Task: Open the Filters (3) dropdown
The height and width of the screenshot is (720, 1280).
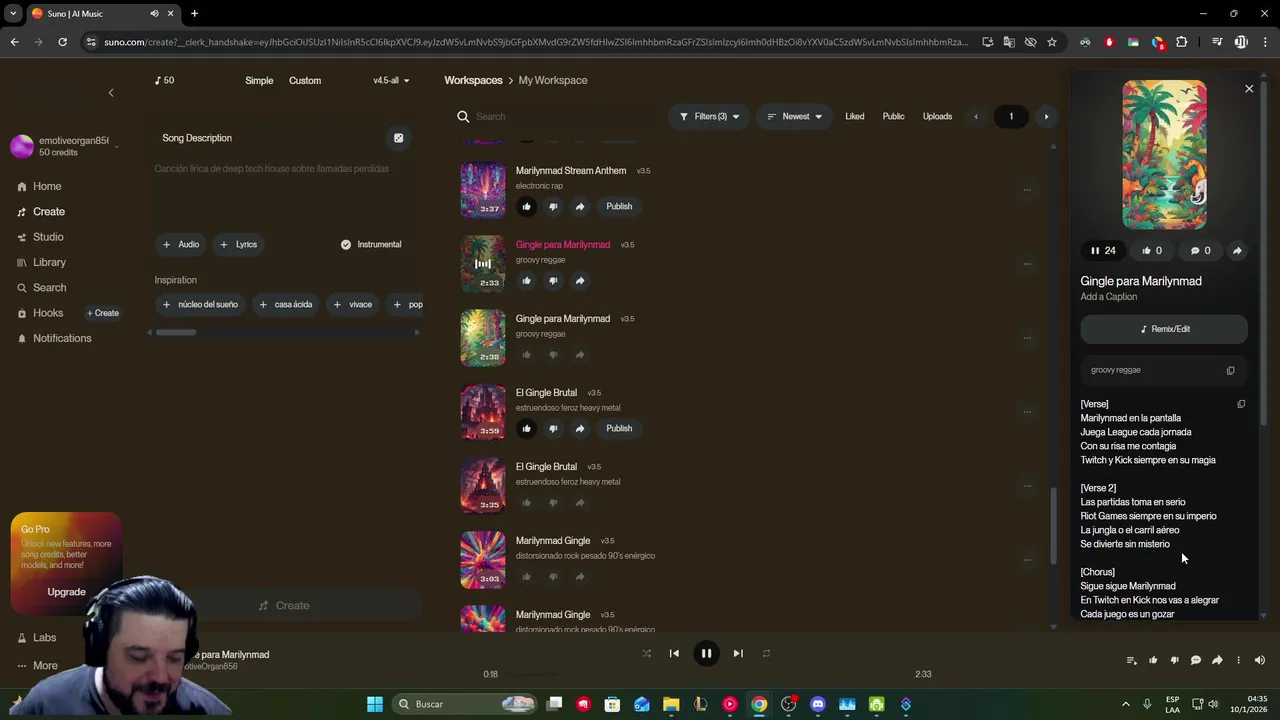Action: pos(710,116)
